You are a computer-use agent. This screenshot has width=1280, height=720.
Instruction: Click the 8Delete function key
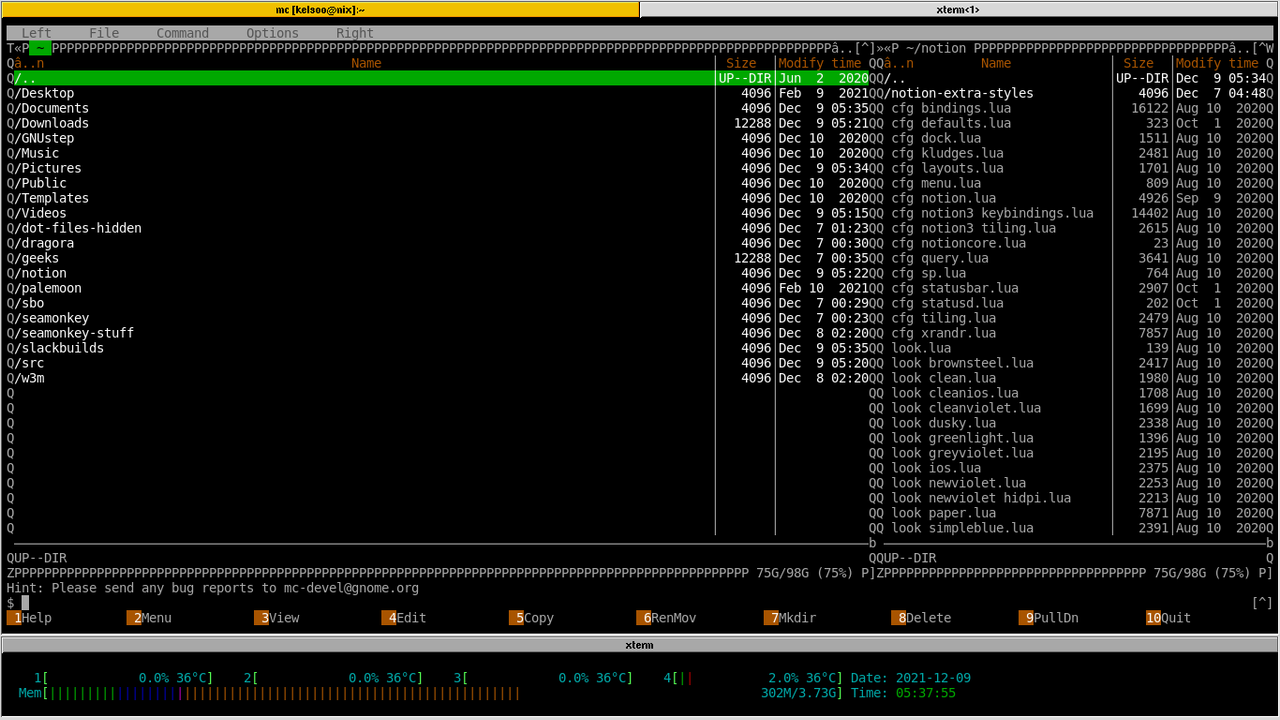click(921, 618)
